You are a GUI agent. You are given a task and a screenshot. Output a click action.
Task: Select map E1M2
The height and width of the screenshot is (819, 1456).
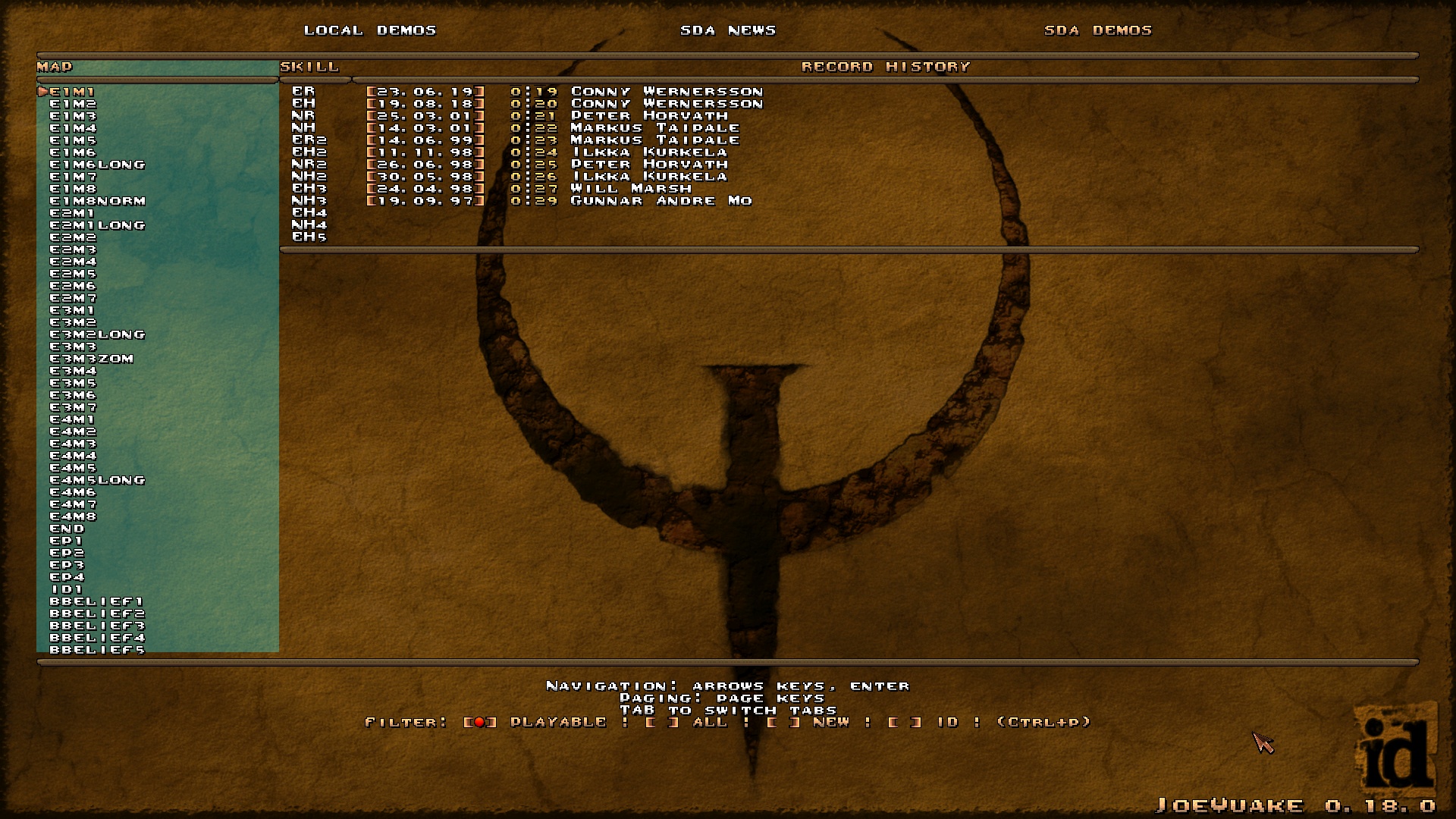tap(73, 104)
